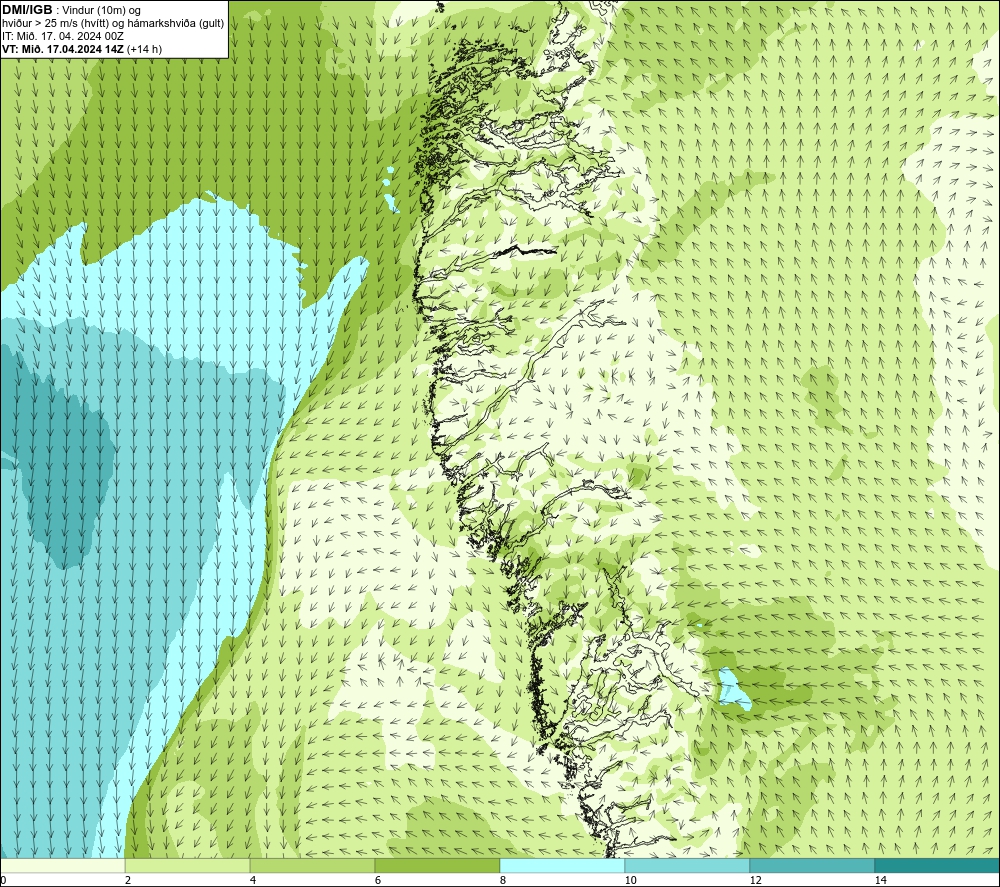Click the 0–2 m/s palest legend swatch
The width and height of the screenshot is (1000, 887).
pos(62,866)
